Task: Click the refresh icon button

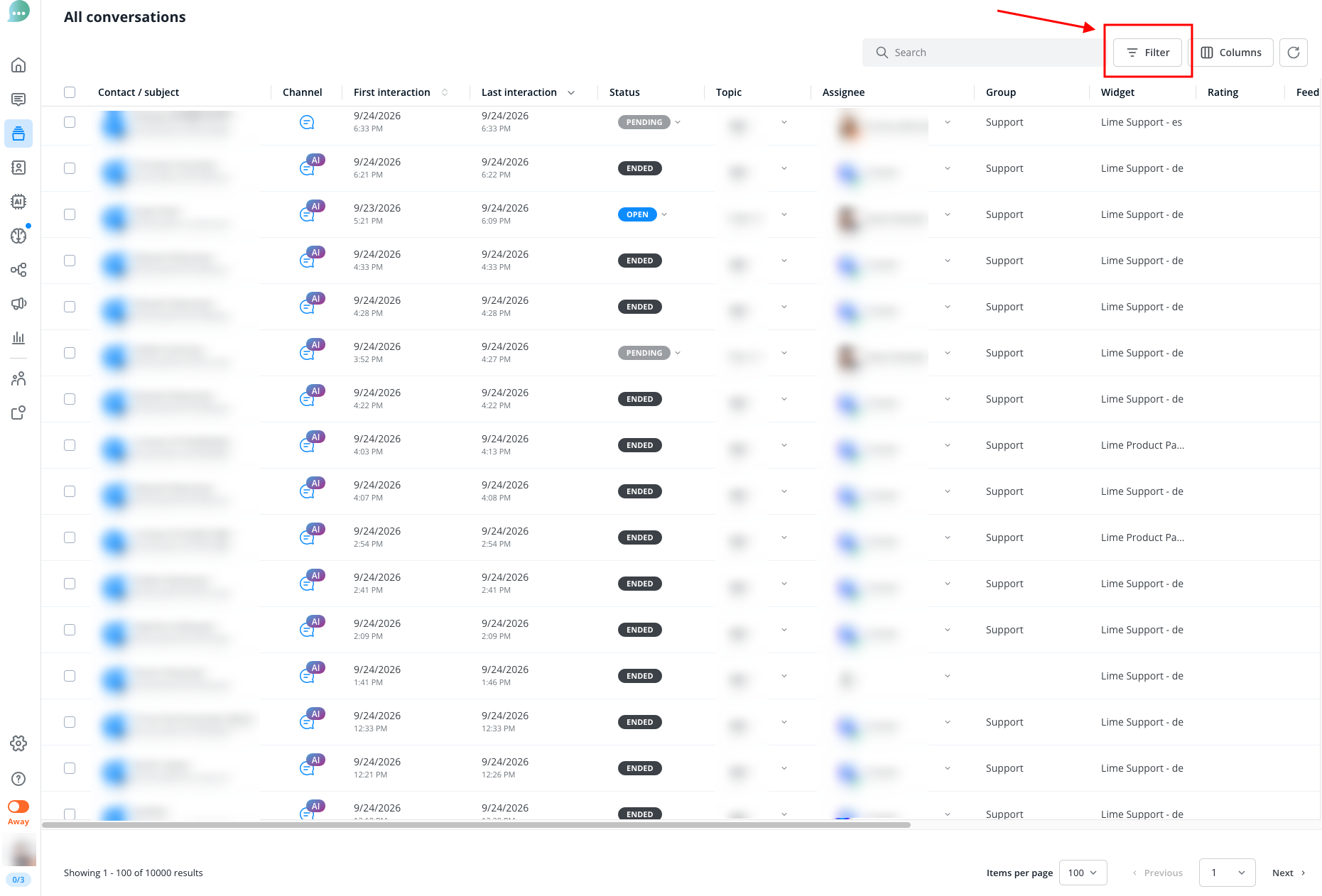Action: click(x=1294, y=53)
